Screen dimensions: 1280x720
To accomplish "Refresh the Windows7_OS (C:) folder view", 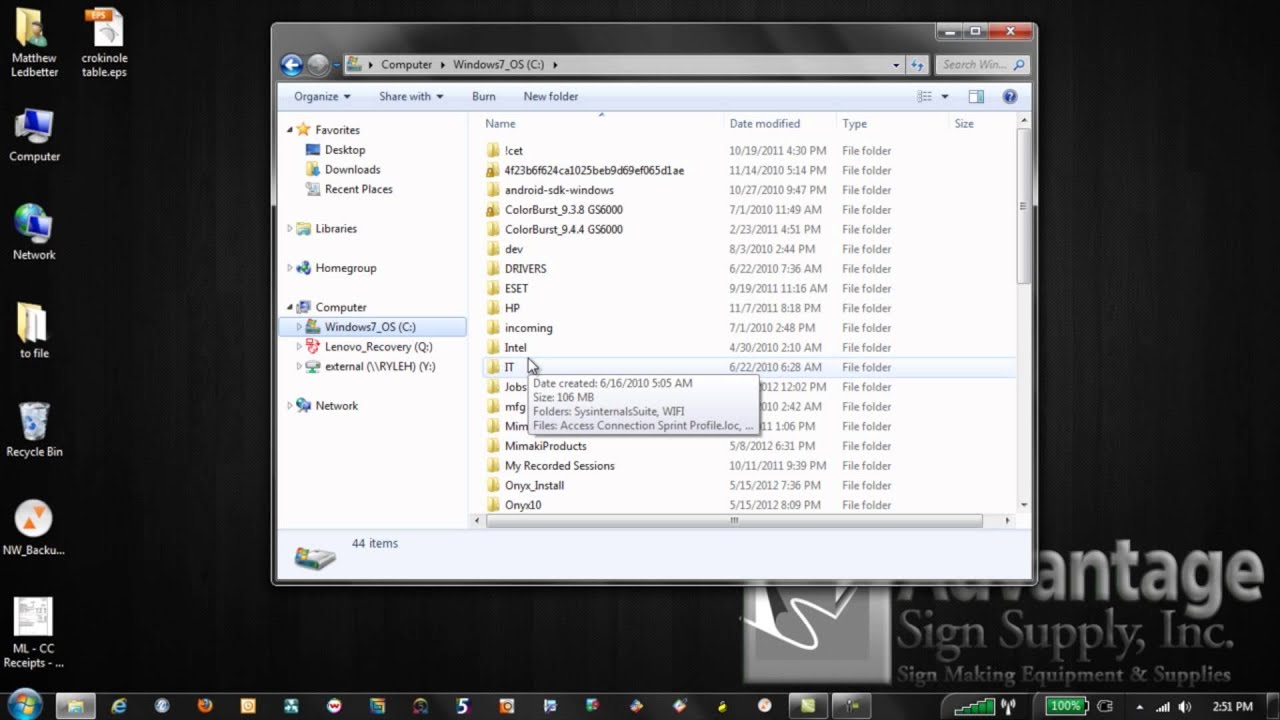I will [917, 65].
